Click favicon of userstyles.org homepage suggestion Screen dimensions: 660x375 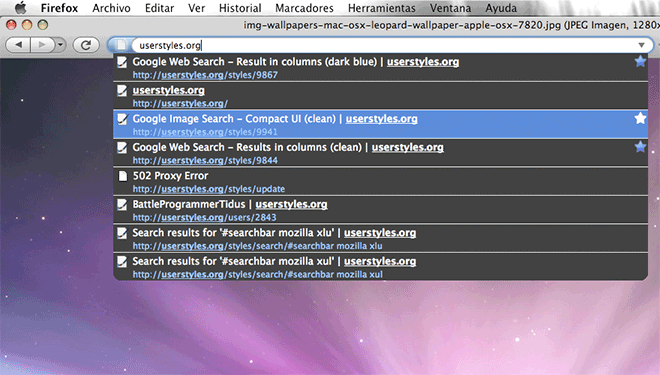[x=122, y=90]
